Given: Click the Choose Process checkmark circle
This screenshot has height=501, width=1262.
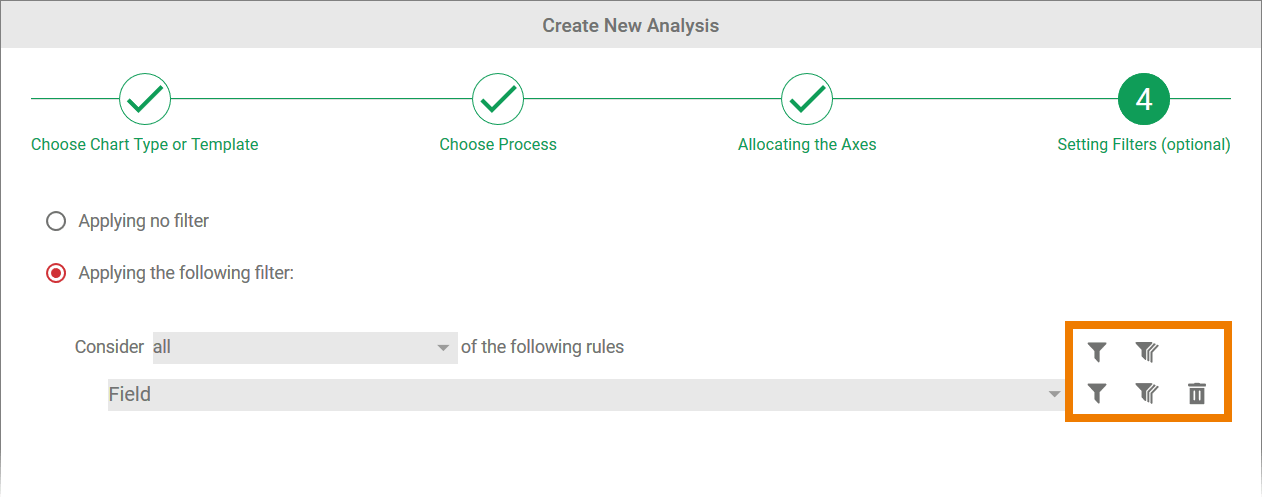Looking at the screenshot, I should (498, 98).
